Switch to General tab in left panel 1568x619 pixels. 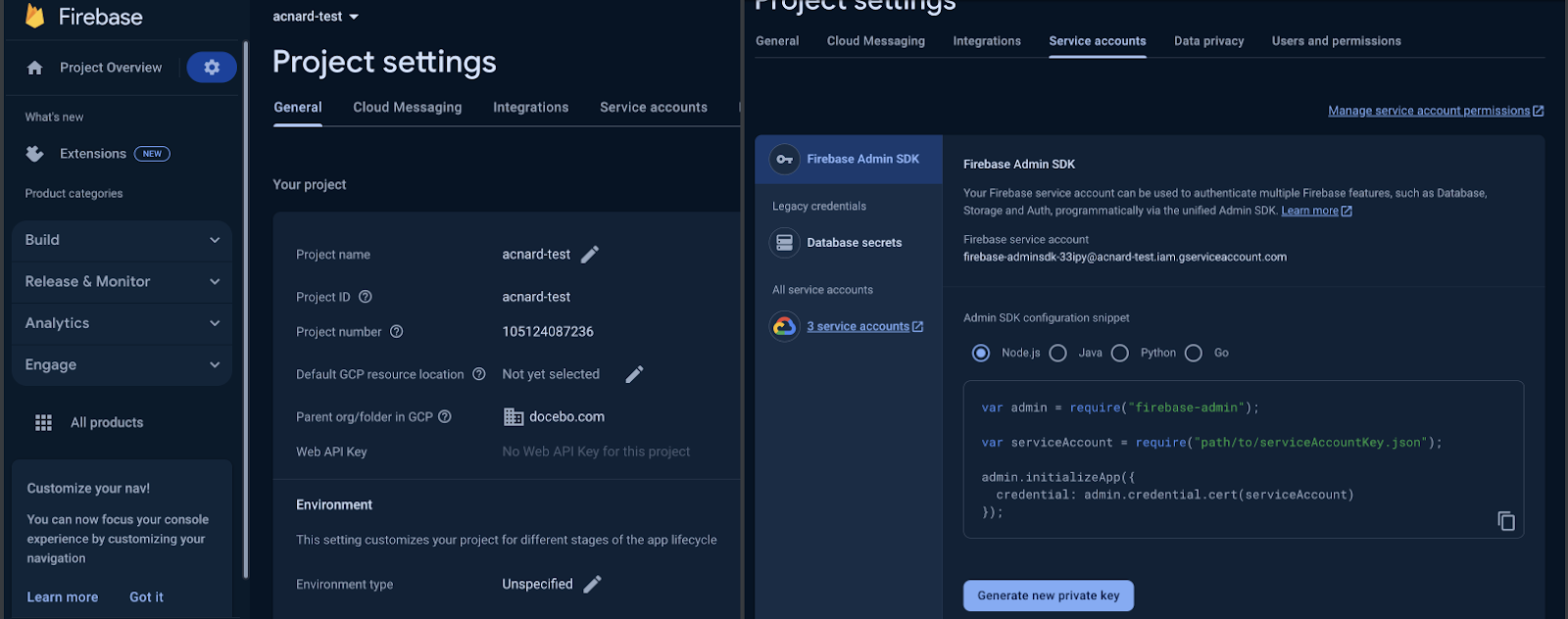[x=298, y=108]
